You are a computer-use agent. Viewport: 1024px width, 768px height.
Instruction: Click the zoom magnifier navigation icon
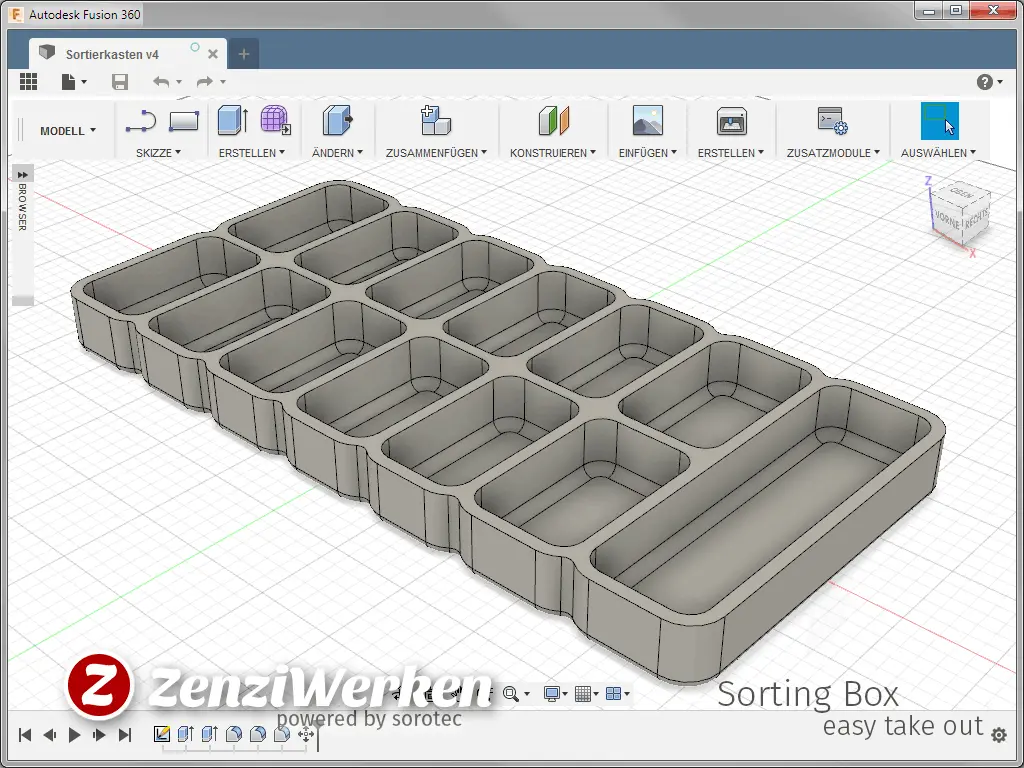pyautogui.click(x=511, y=694)
